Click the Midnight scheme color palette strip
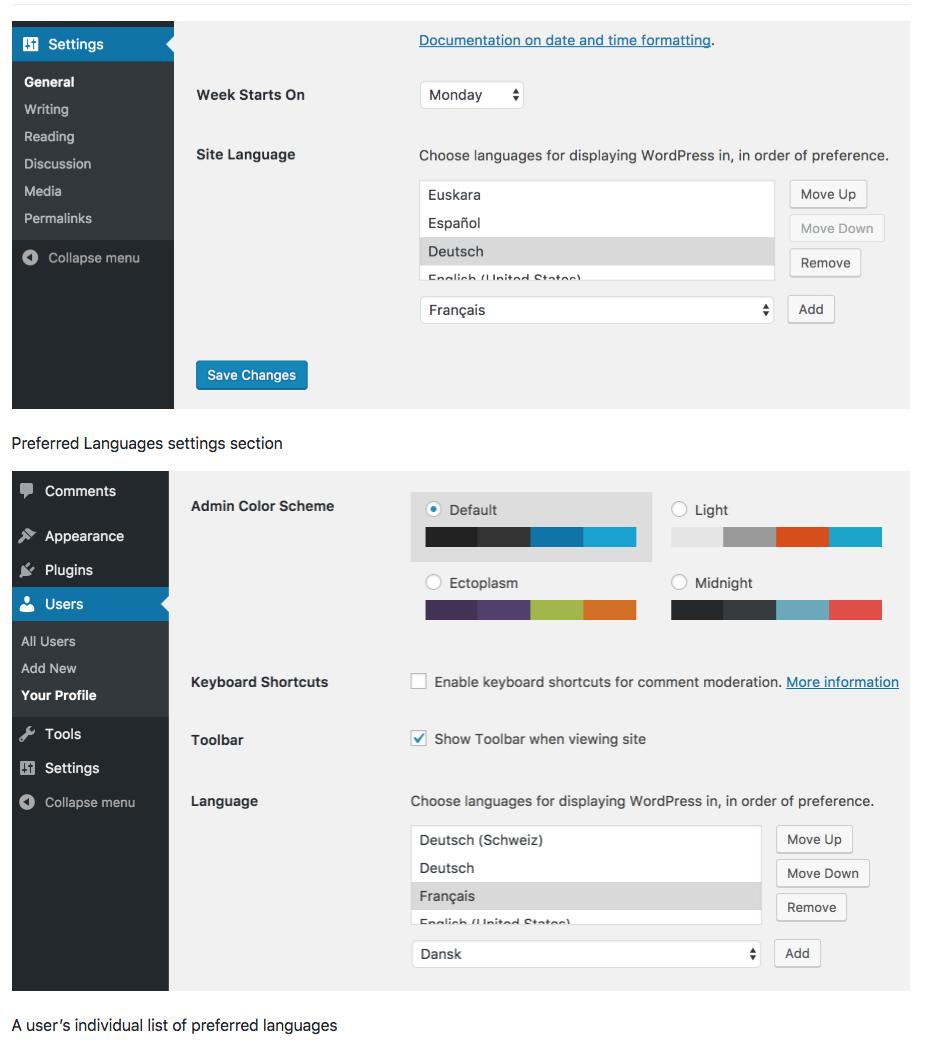Screen dimensions: 940x1047 [x=776, y=610]
